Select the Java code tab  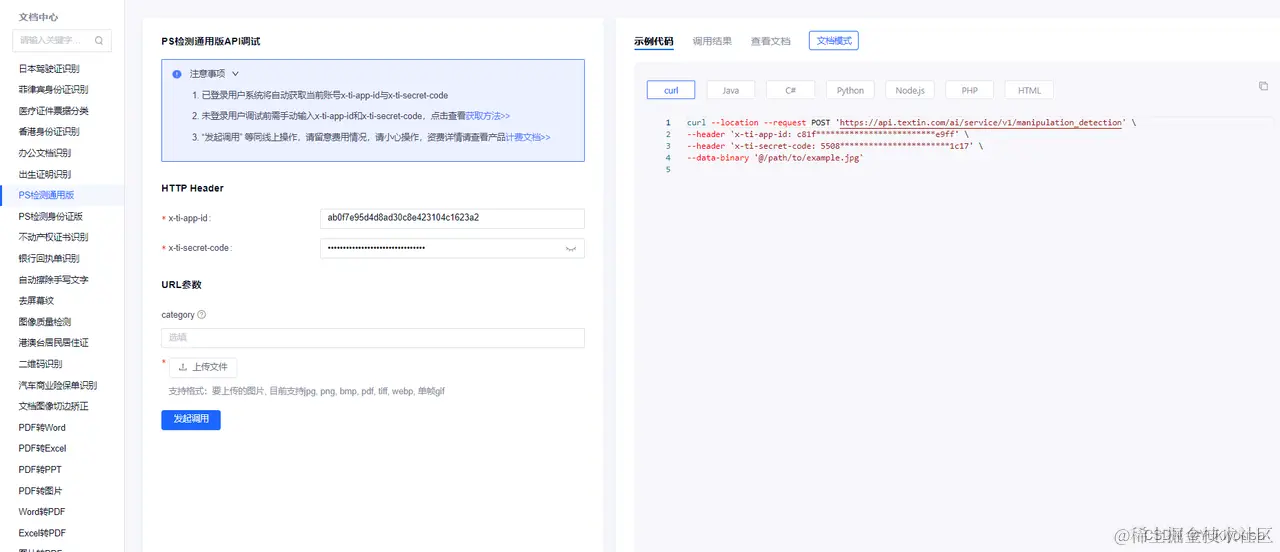click(731, 90)
